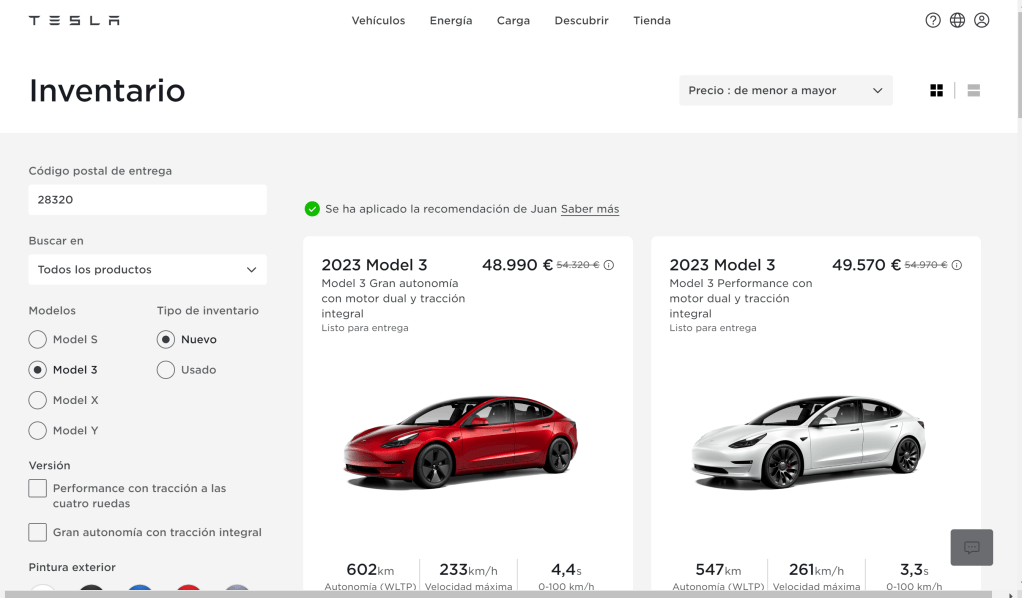Open the Todos los productos dropdown
1022x598 pixels.
(147, 270)
